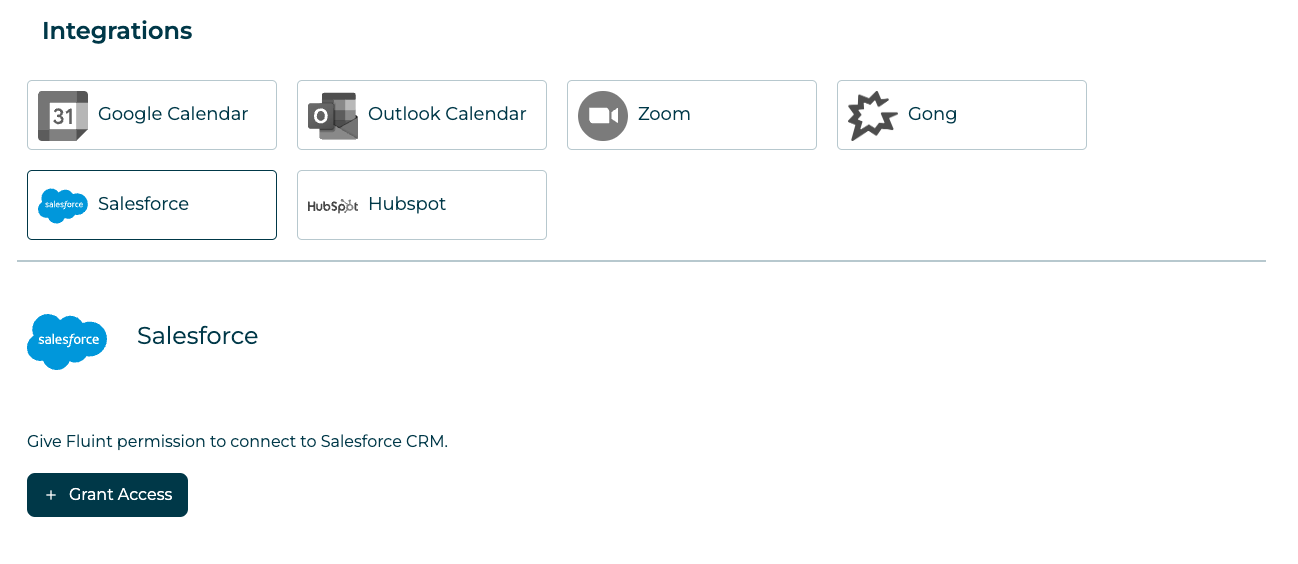Choose the Gong starburst icon
Image resolution: width=1298 pixels, height=564 pixels.
872,116
